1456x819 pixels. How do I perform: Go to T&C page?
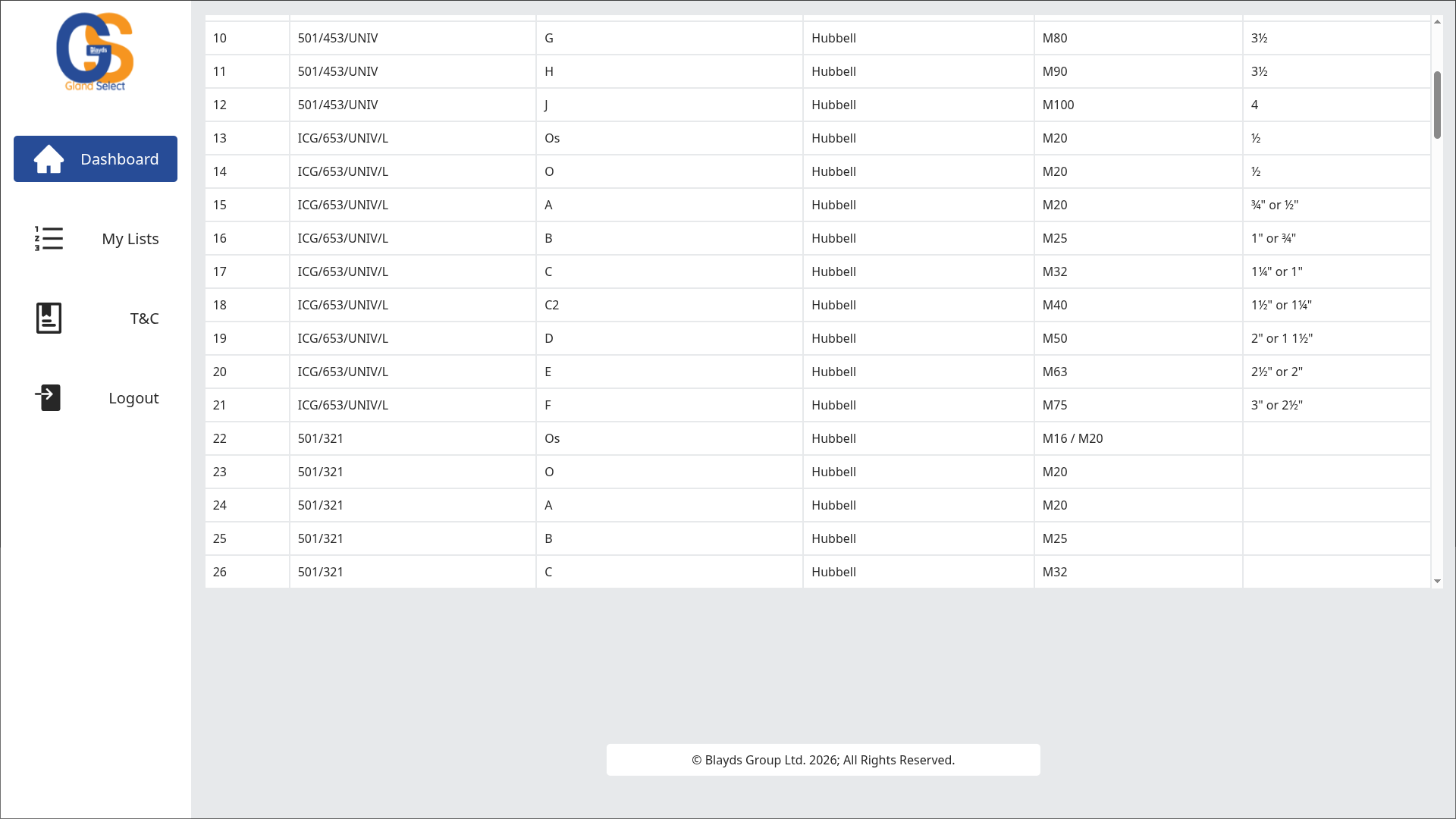(x=144, y=318)
